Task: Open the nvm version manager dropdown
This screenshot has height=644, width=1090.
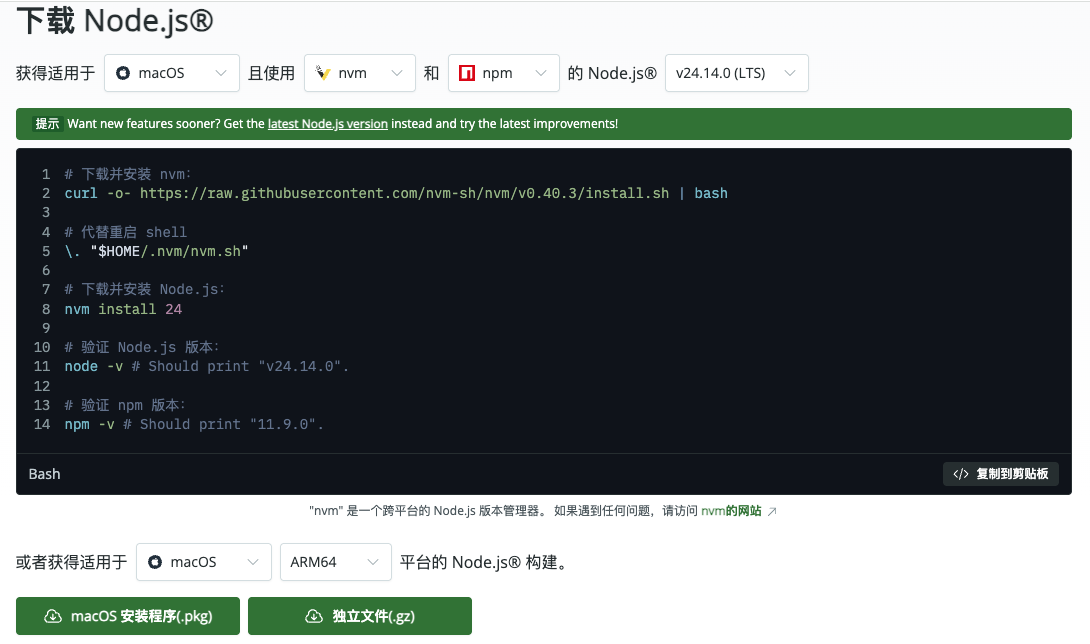Action: [x=359, y=72]
